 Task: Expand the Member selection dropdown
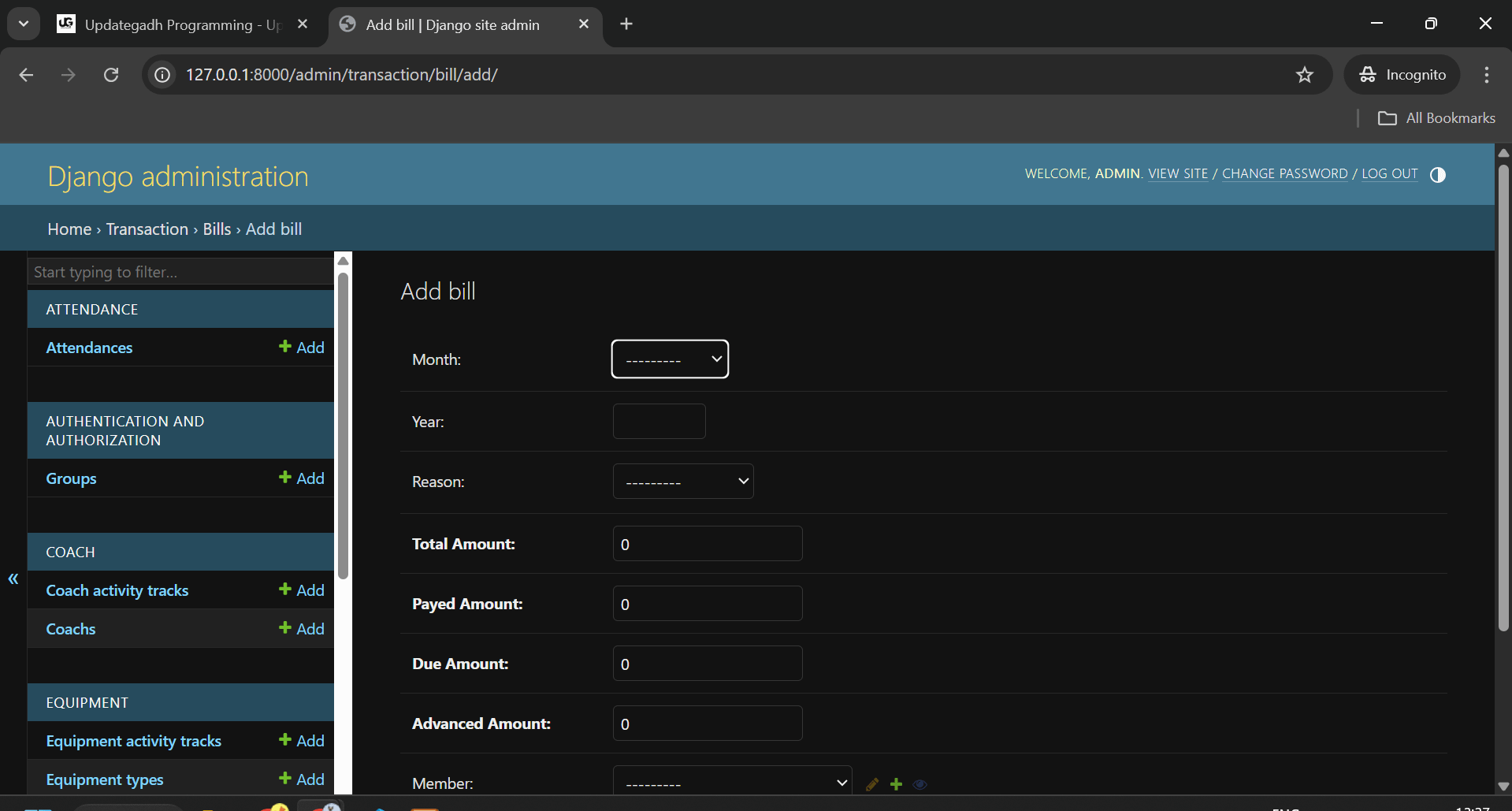pyautogui.click(x=732, y=782)
